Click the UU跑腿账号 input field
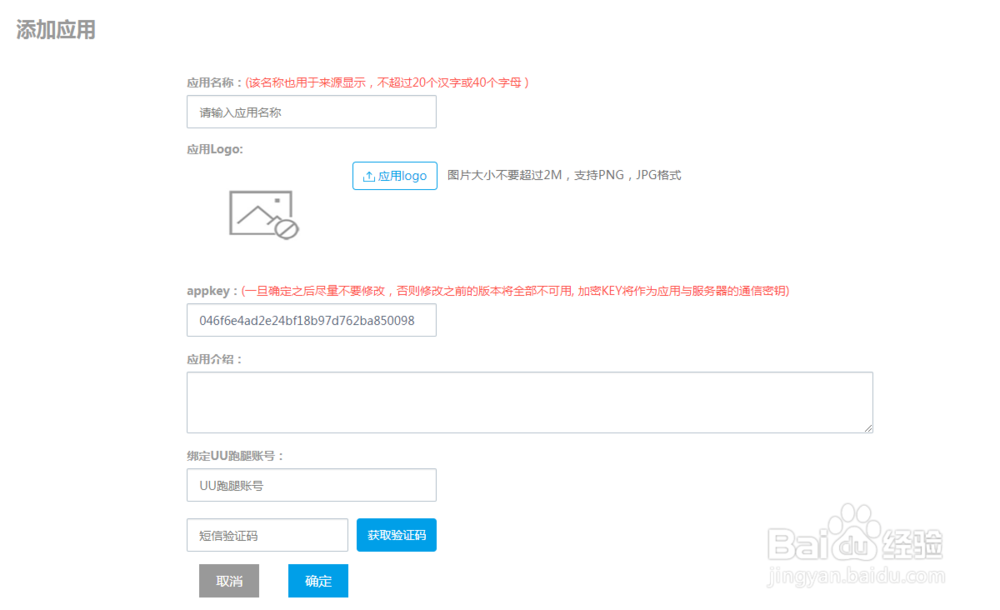This screenshot has width=1000, height=610. tap(311, 486)
